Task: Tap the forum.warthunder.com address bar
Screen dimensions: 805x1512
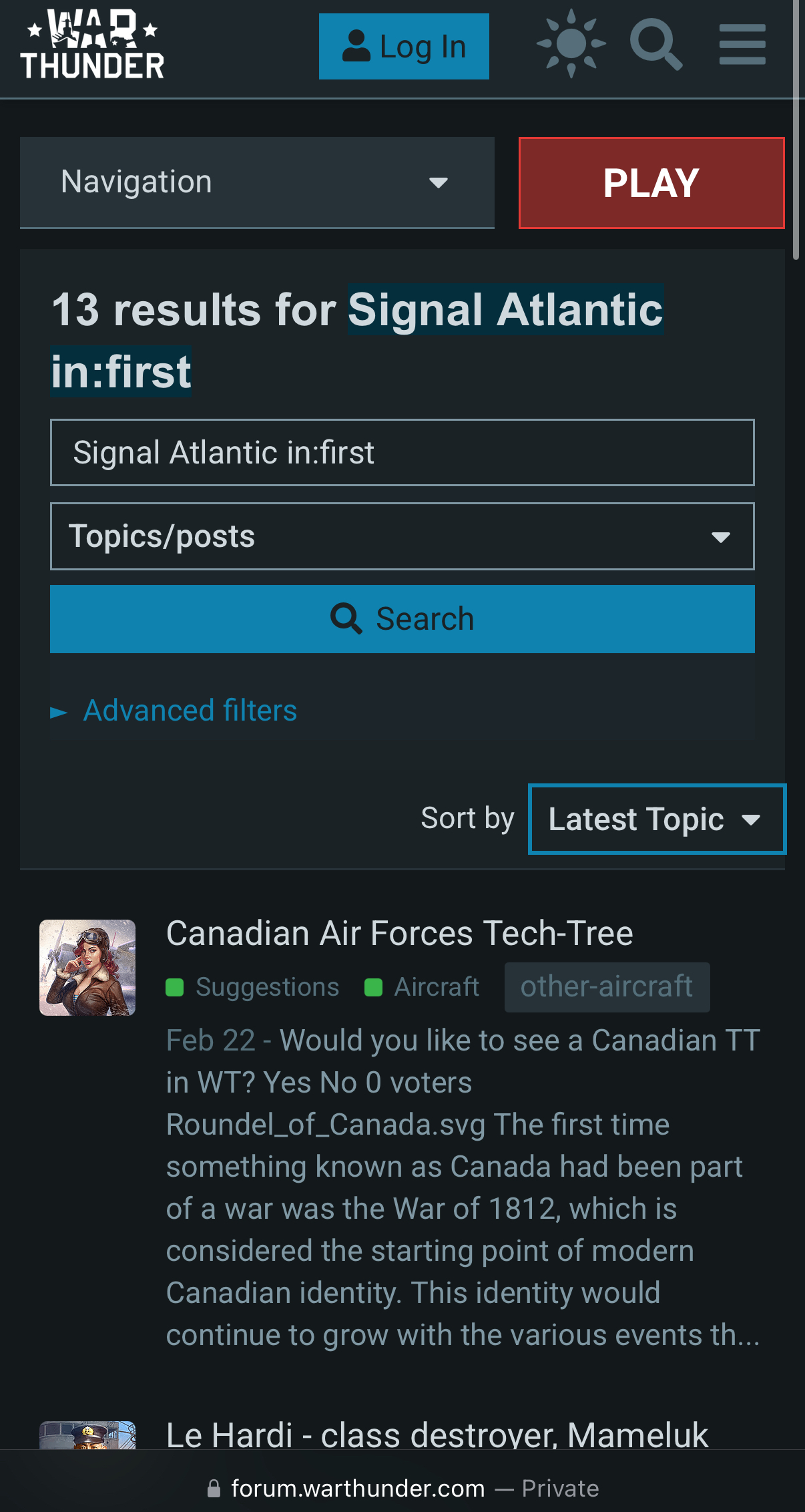Action: coord(402,1489)
